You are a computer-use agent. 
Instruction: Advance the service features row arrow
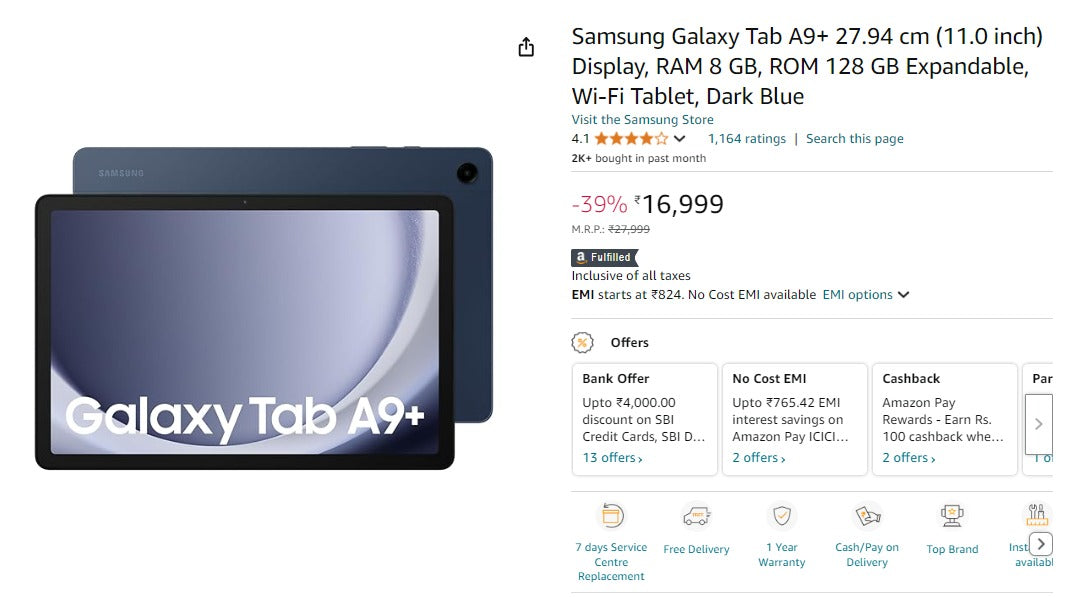[1041, 544]
